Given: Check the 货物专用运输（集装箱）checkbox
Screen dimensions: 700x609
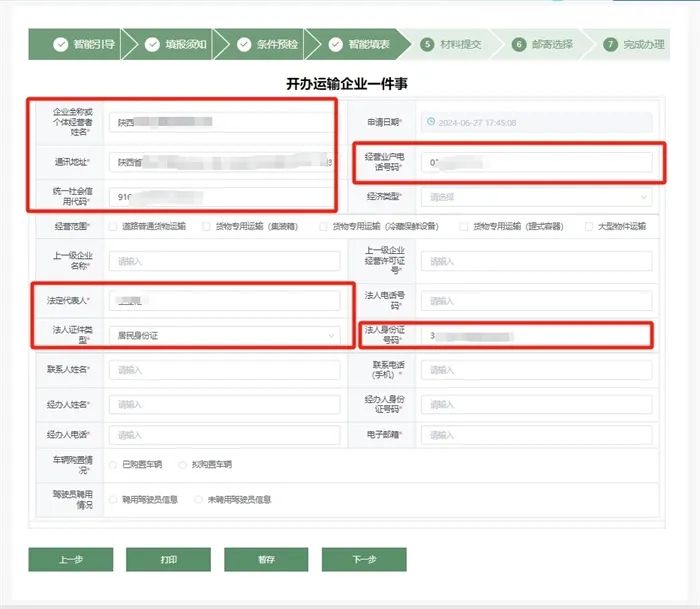Looking at the screenshot, I should [x=206, y=227].
